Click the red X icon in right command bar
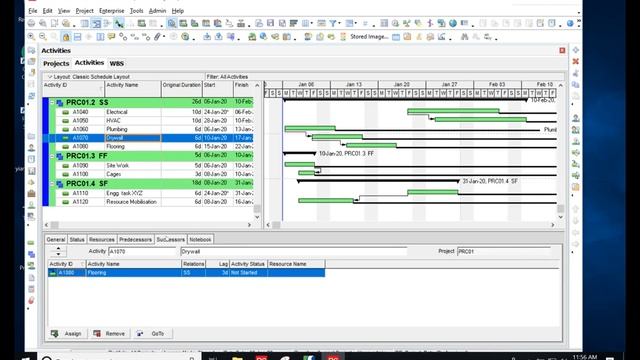 pyautogui.click(x=576, y=61)
